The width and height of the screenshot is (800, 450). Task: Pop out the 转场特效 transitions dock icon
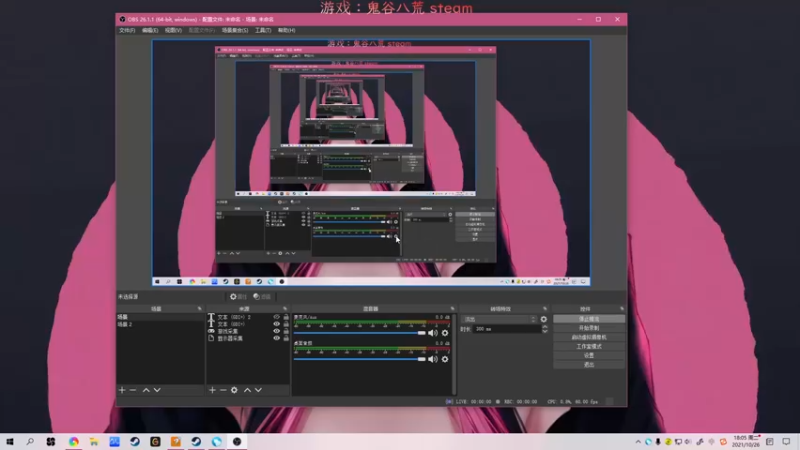pos(545,309)
